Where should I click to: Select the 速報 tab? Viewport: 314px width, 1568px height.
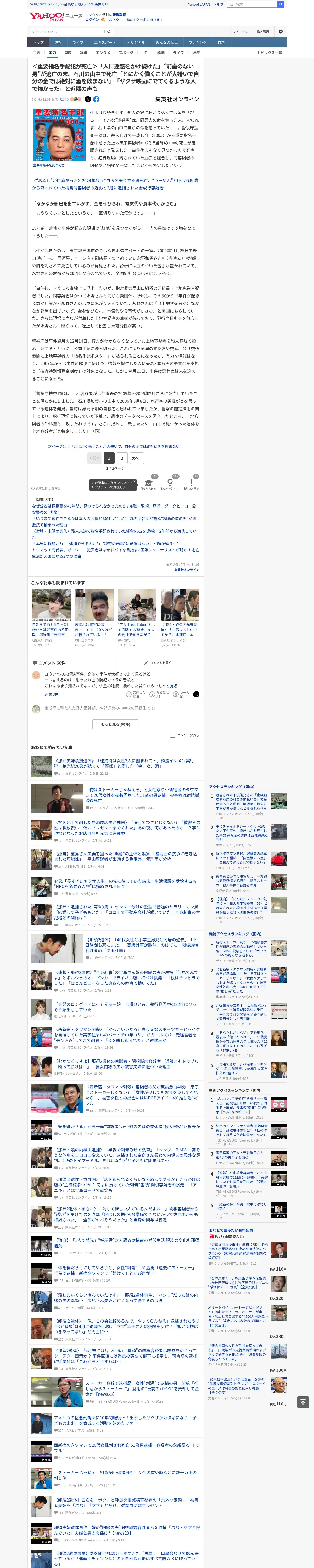(x=58, y=43)
